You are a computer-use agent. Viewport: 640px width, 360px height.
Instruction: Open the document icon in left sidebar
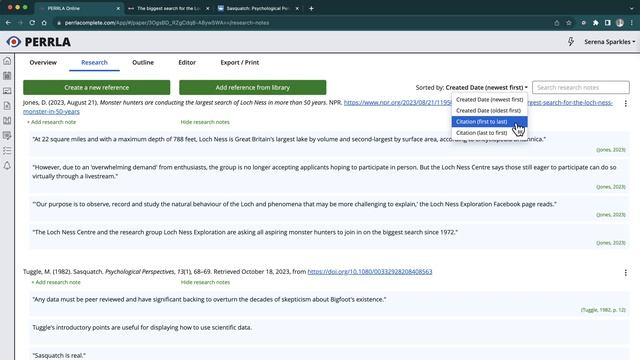7,106
